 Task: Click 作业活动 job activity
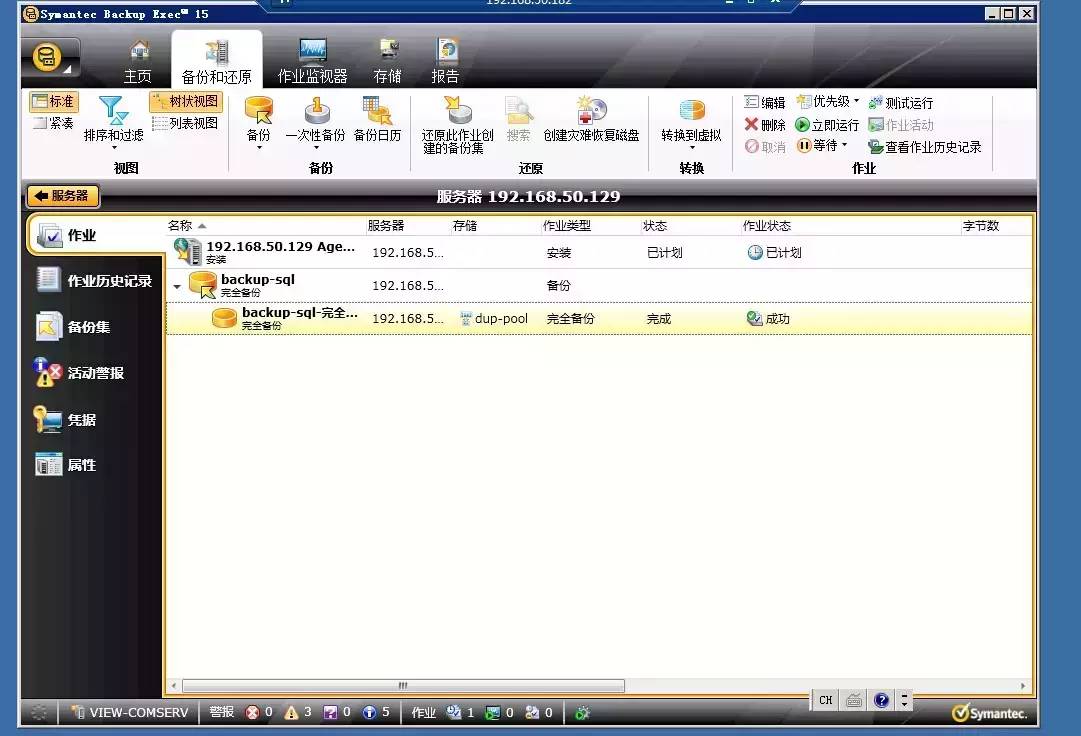(x=901, y=125)
